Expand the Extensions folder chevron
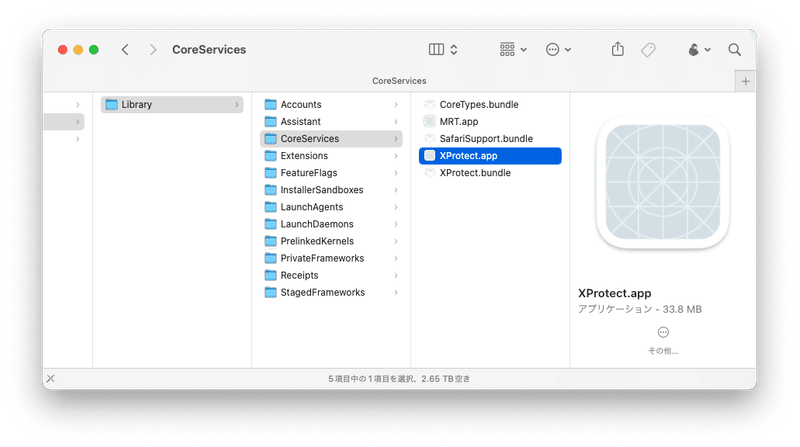The height and width of the screenshot is (447, 800). point(396,156)
